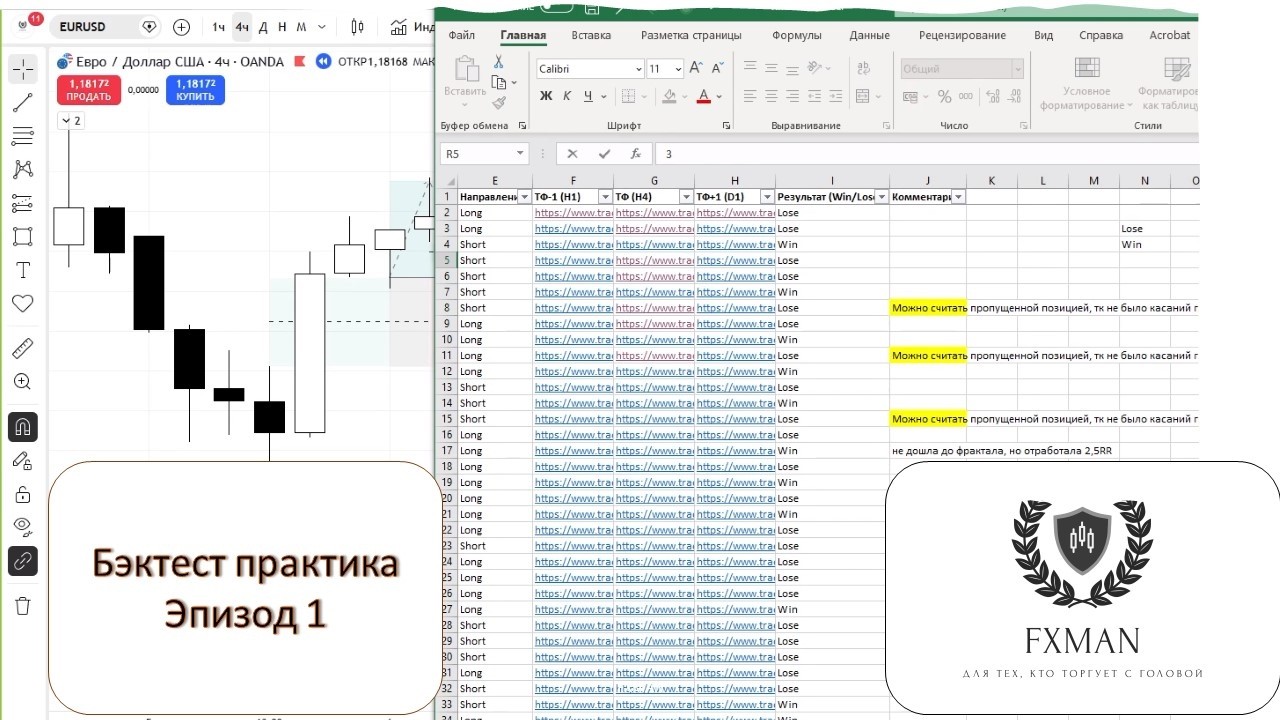Screen dimensions: 1280x720
Task: Open the heart favorites icons tool
Action: [23, 304]
